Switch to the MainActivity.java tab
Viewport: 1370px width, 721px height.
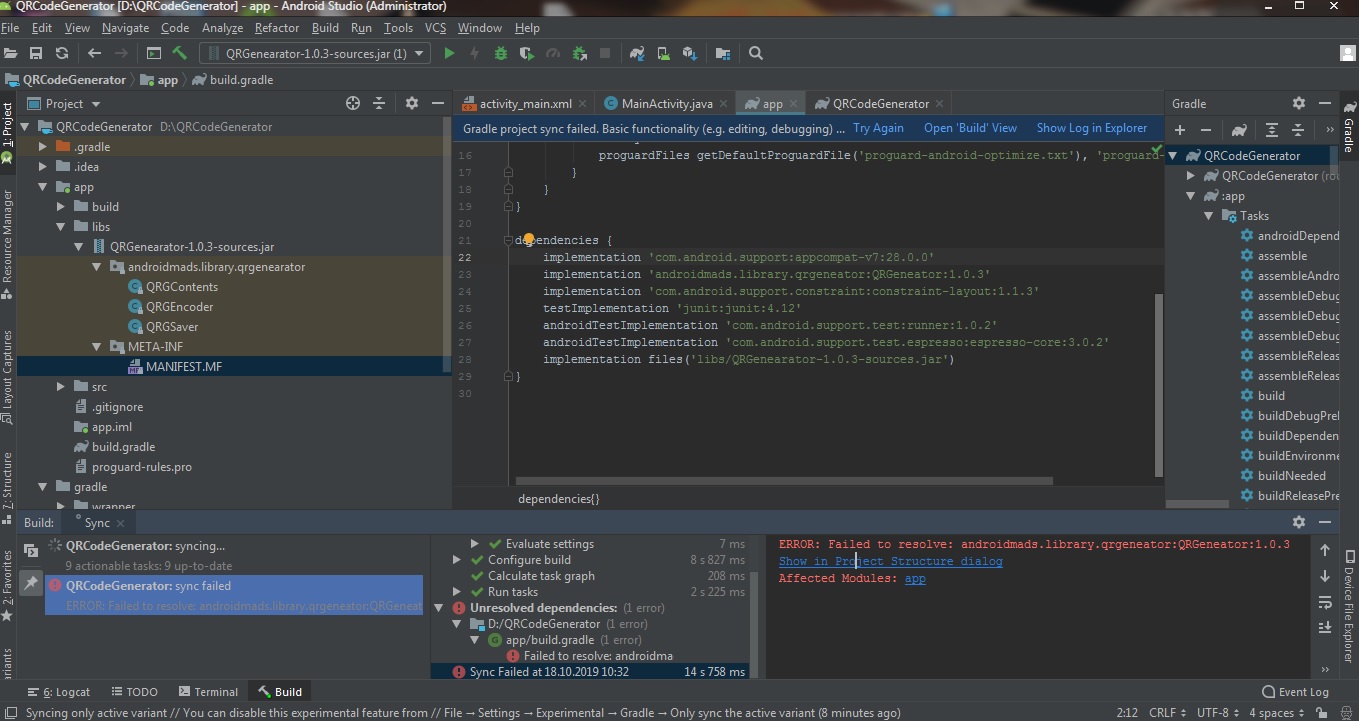tap(666, 103)
